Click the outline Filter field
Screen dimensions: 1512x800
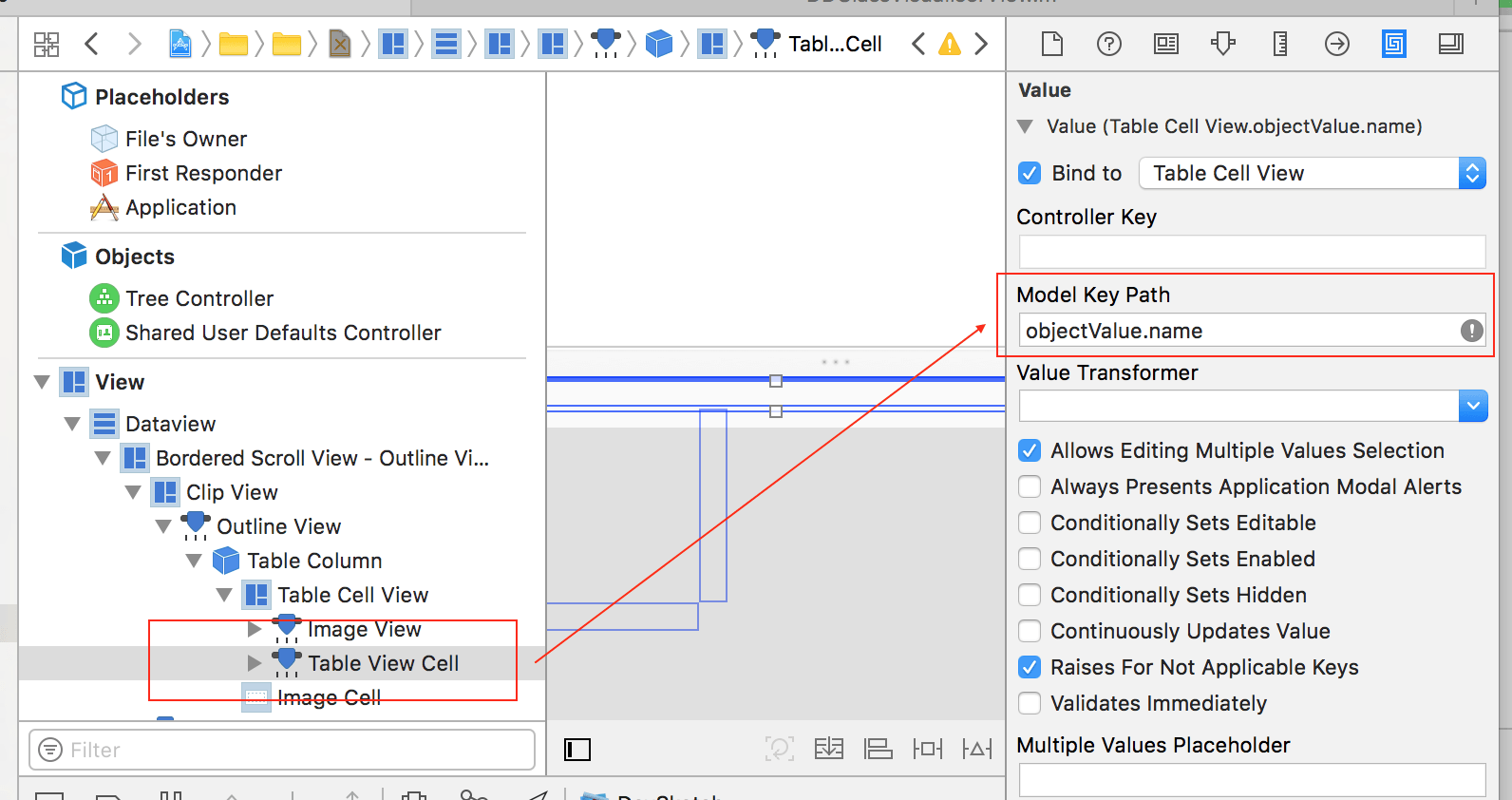pyautogui.click(x=282, y=750)
